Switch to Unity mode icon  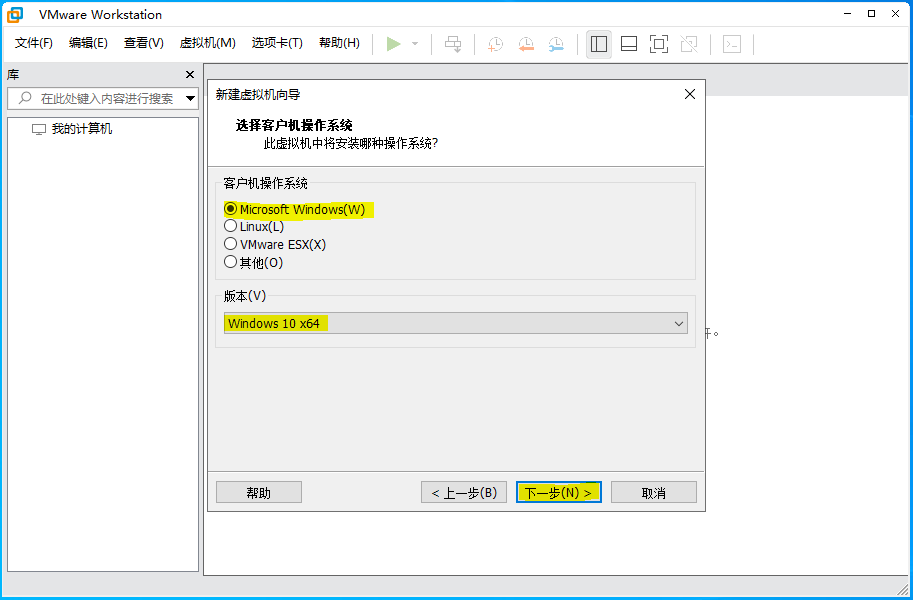[689, 44]
